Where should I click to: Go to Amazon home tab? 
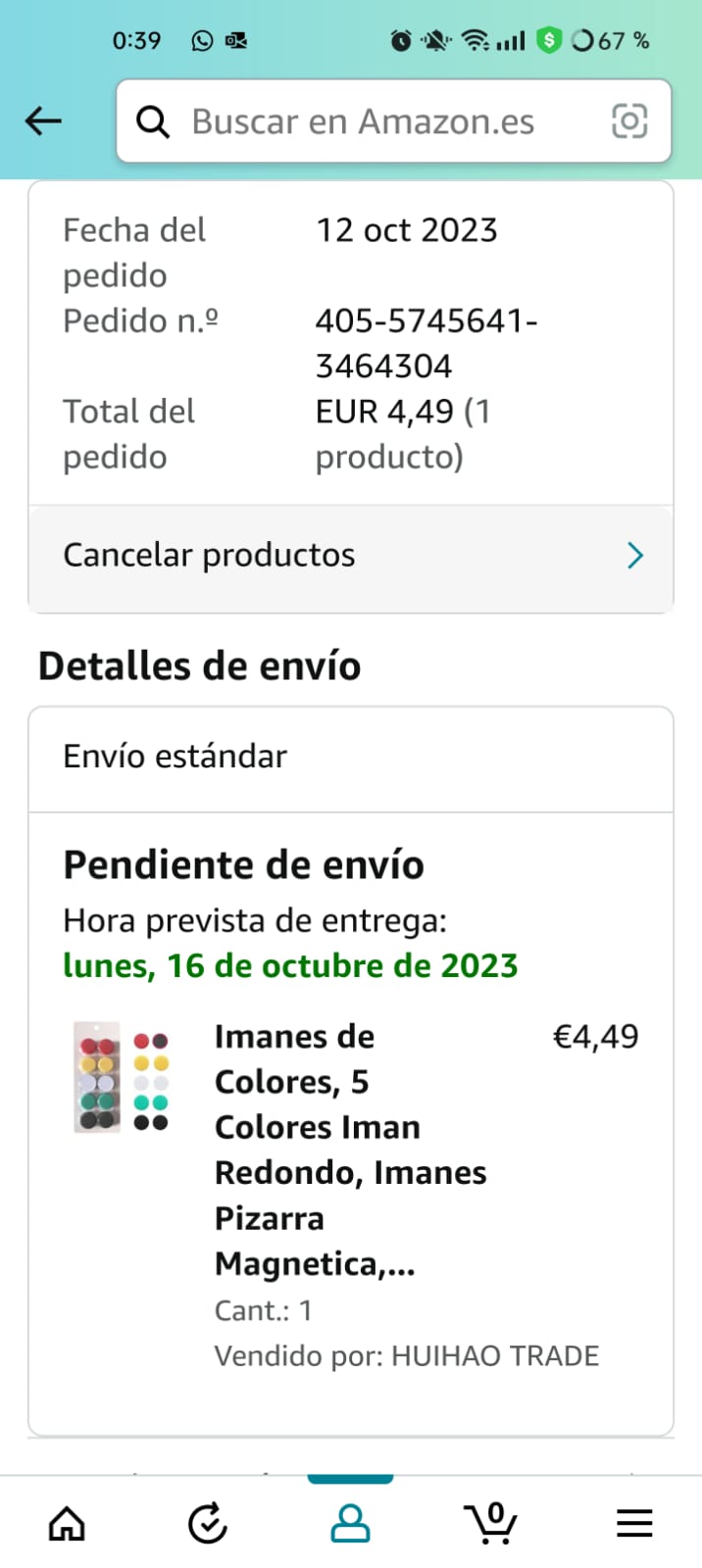click(67, 1523)
